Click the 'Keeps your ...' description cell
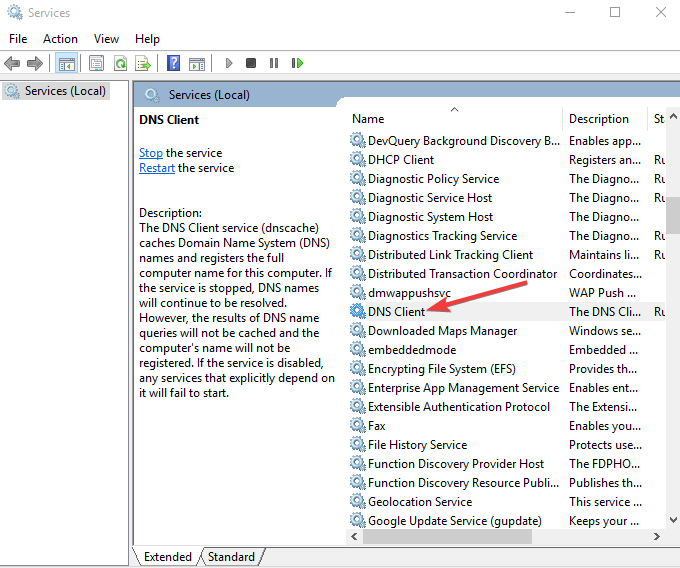Viewport: 680px width, 568px height. (x=604, y=521)
